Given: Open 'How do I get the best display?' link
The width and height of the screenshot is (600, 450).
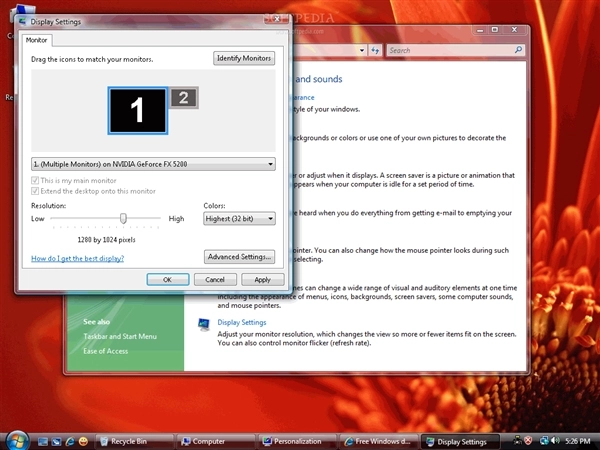Looking at the screenshot, I should 78,258.
